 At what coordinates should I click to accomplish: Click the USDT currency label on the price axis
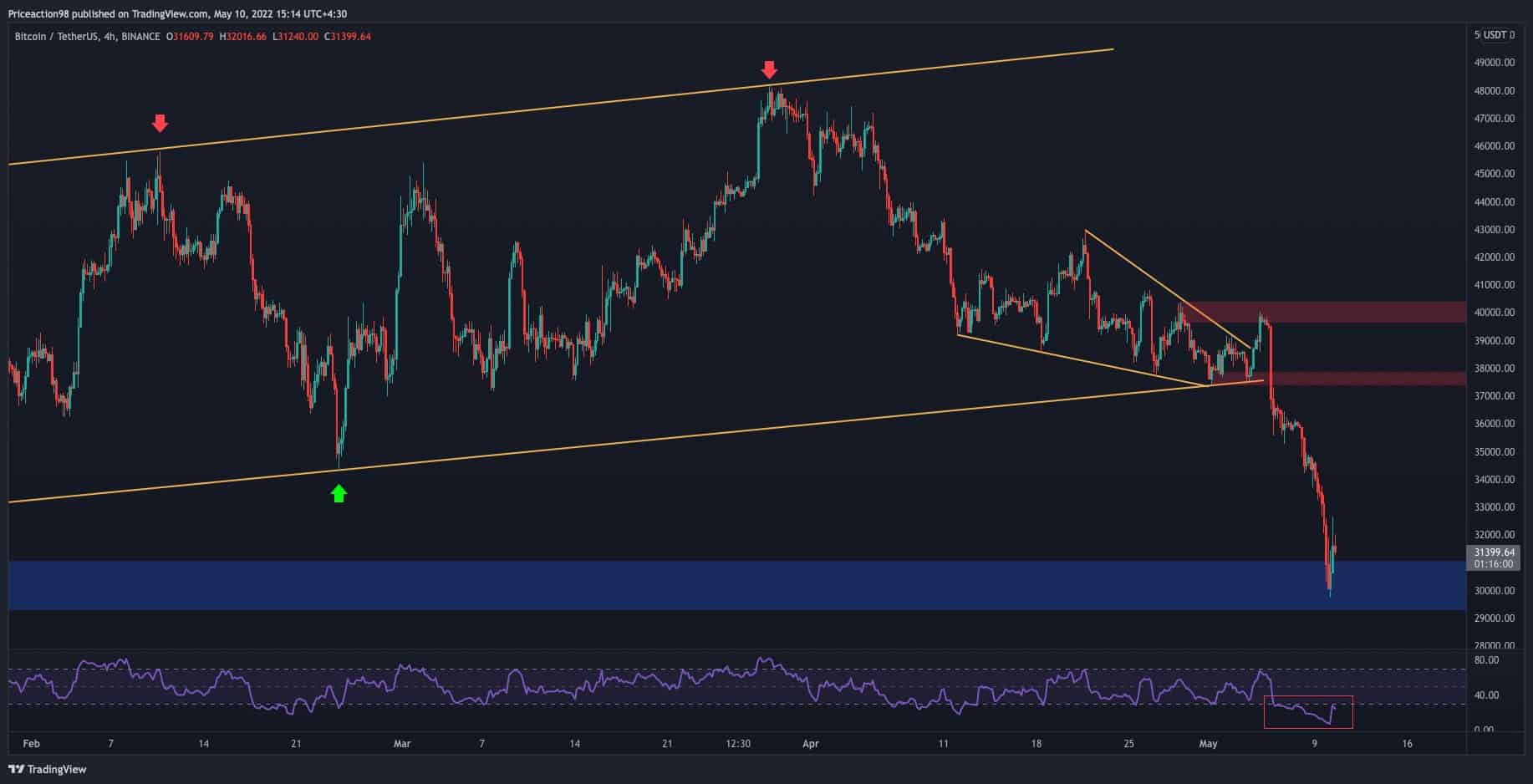(1497, 35)
